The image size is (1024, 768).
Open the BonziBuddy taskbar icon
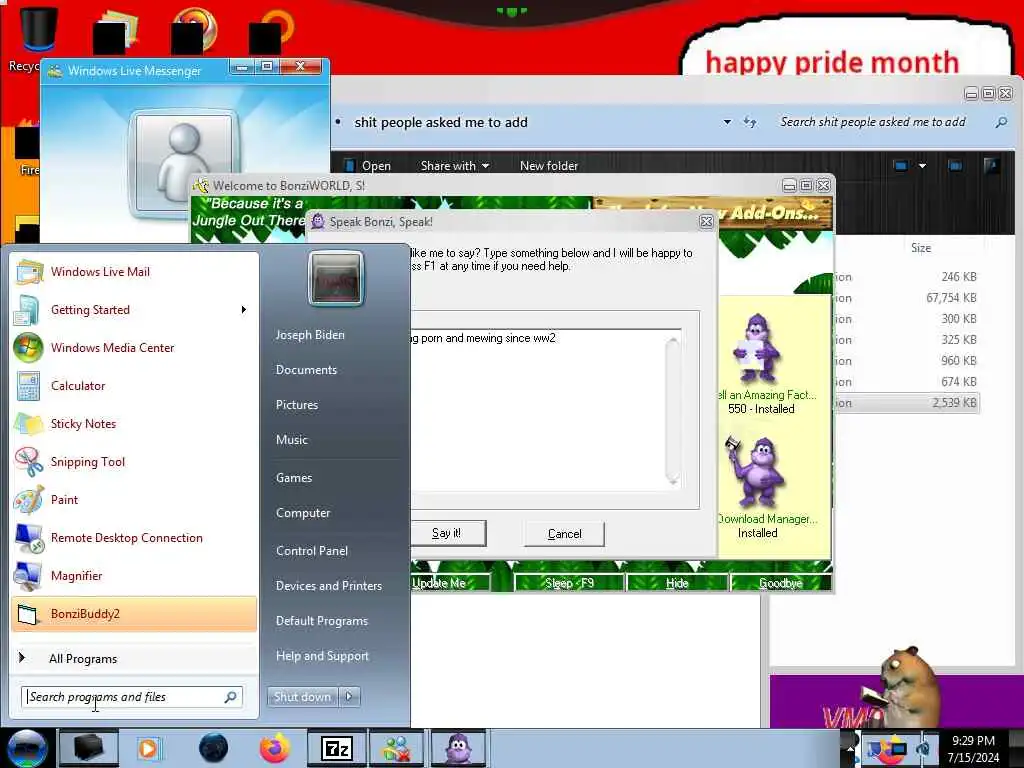click(x=458, y=748)
